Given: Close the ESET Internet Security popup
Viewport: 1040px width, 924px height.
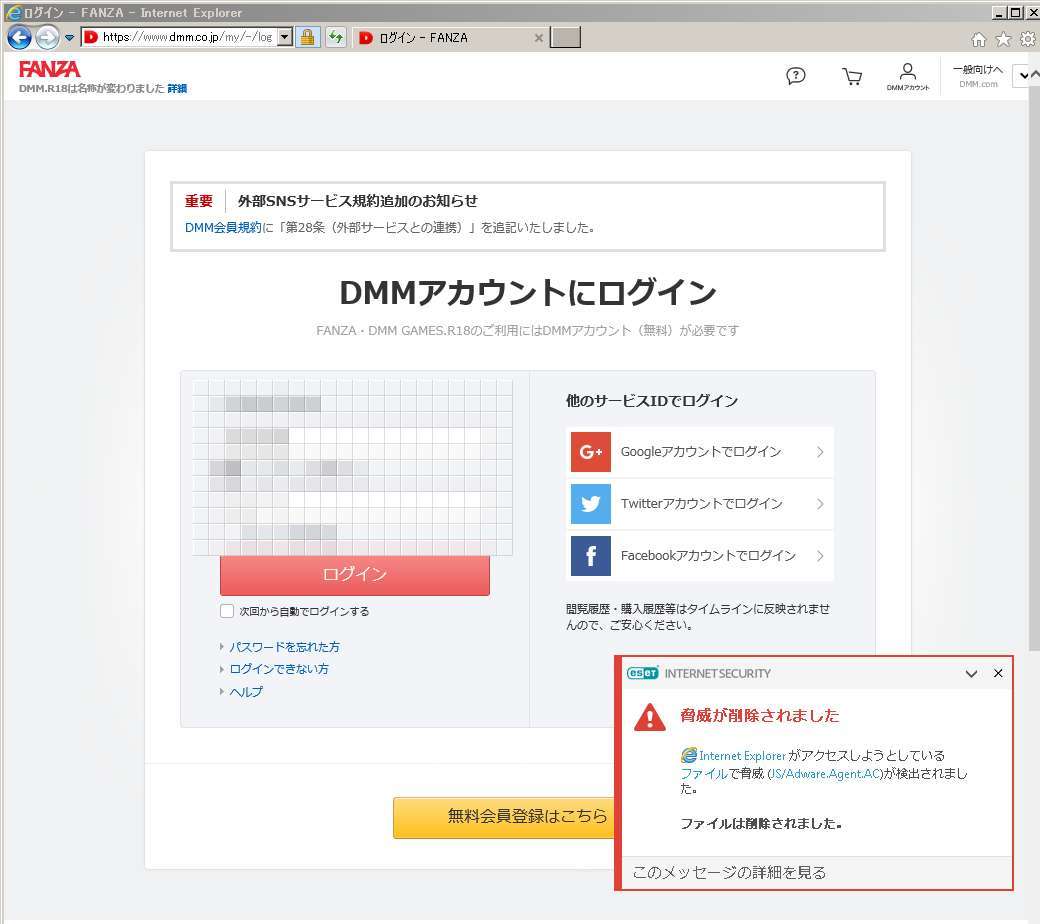Looking at the screenshot, I should click(x=998, y=673).
